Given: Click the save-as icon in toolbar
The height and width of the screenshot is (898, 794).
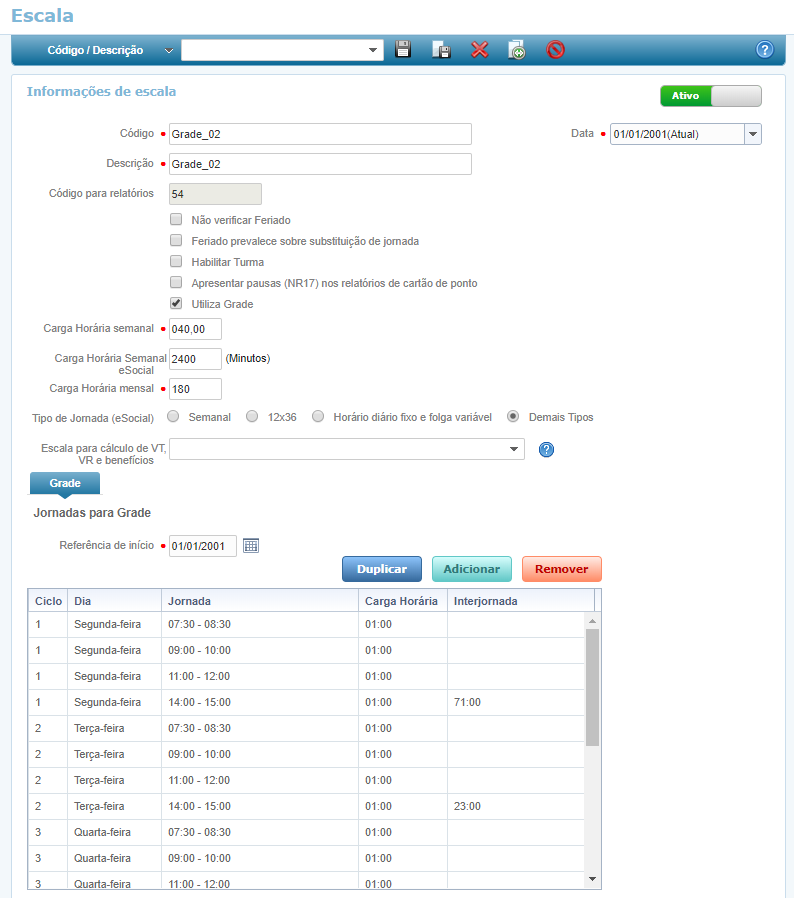Looking at the screenshot, I should tap(441, 50).
